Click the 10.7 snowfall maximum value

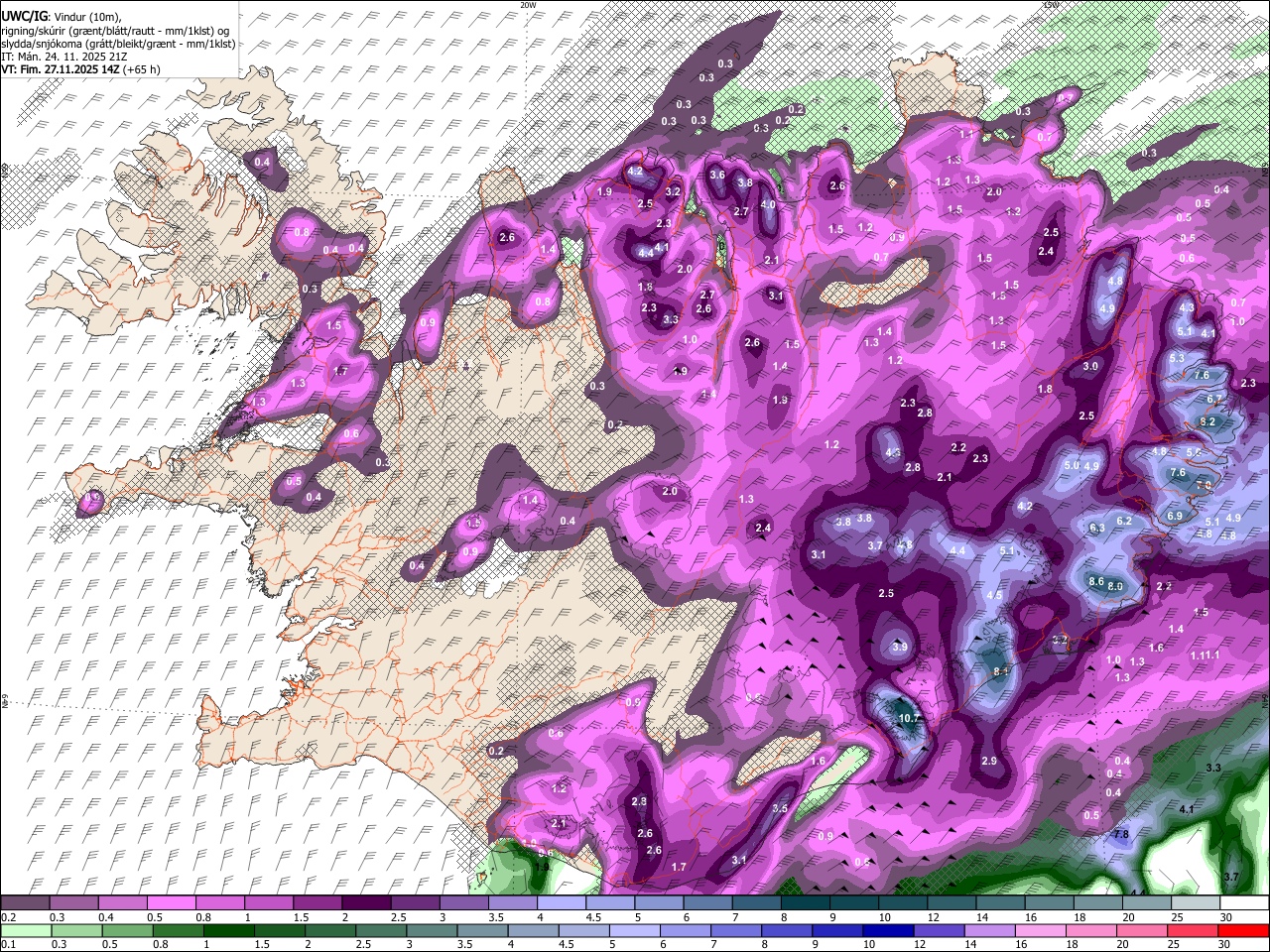point(909,717)
